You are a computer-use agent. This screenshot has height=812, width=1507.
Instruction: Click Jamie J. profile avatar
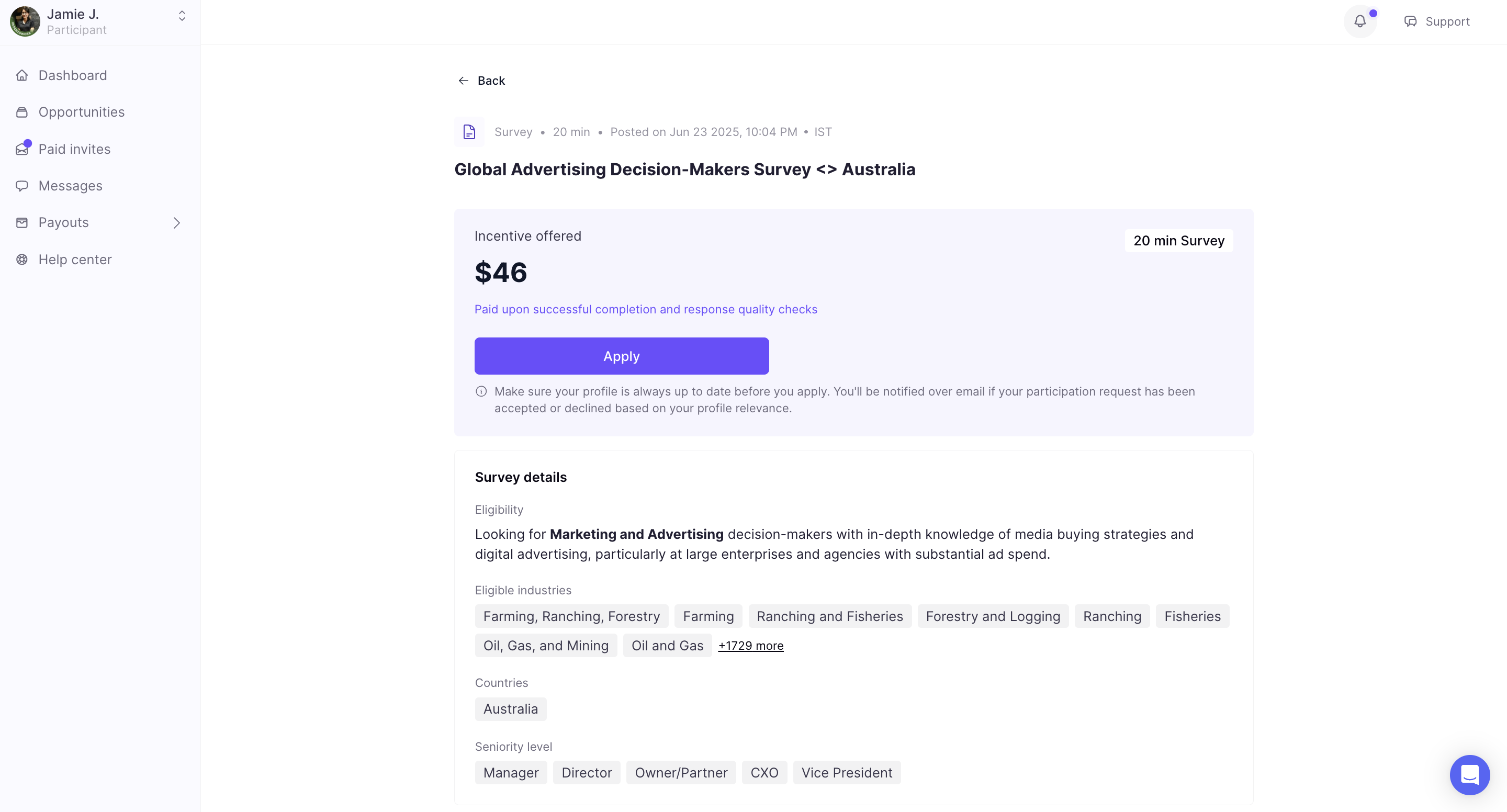[x=25, y=21]
